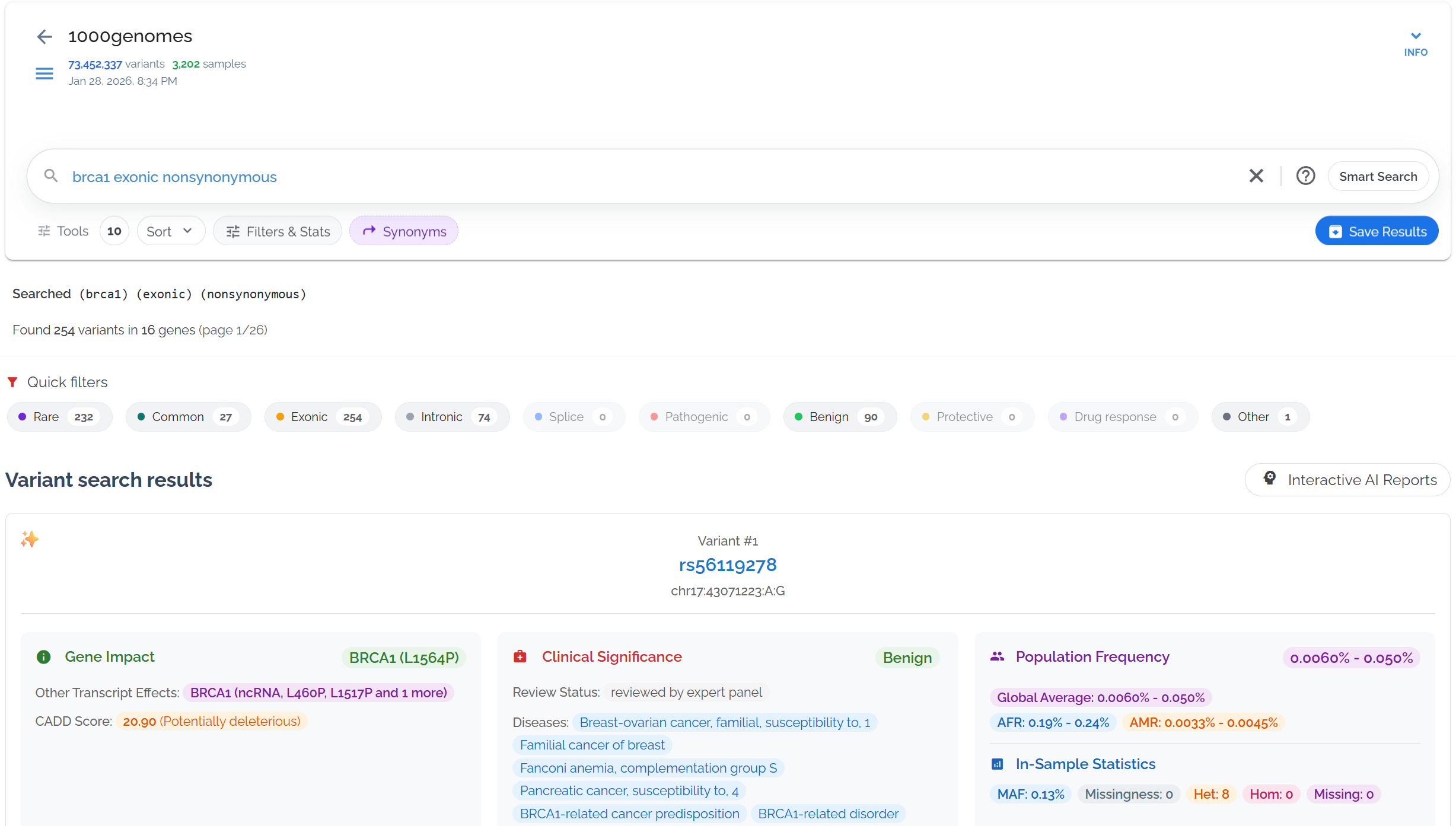Screen dimensions: 1456x826
Task: Click the search help question mark icon
Action: [1305, 176]
